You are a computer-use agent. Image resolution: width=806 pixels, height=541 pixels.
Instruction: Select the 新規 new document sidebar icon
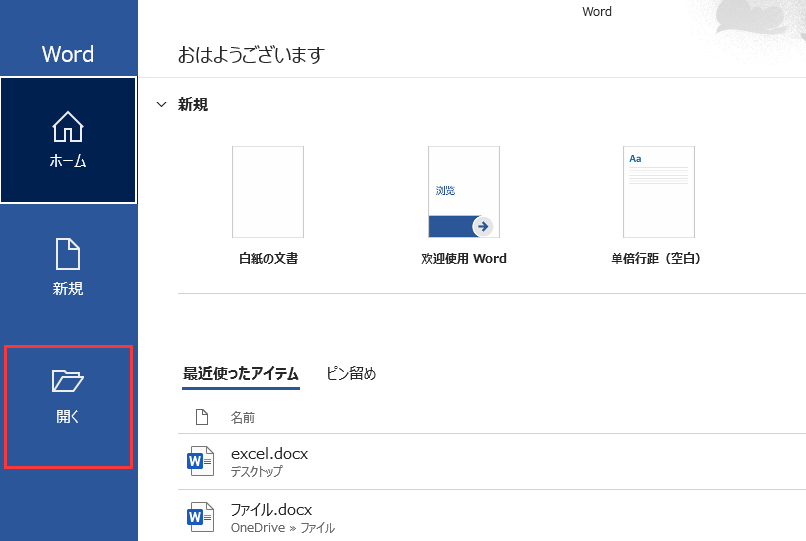click(x=68, y=254)
